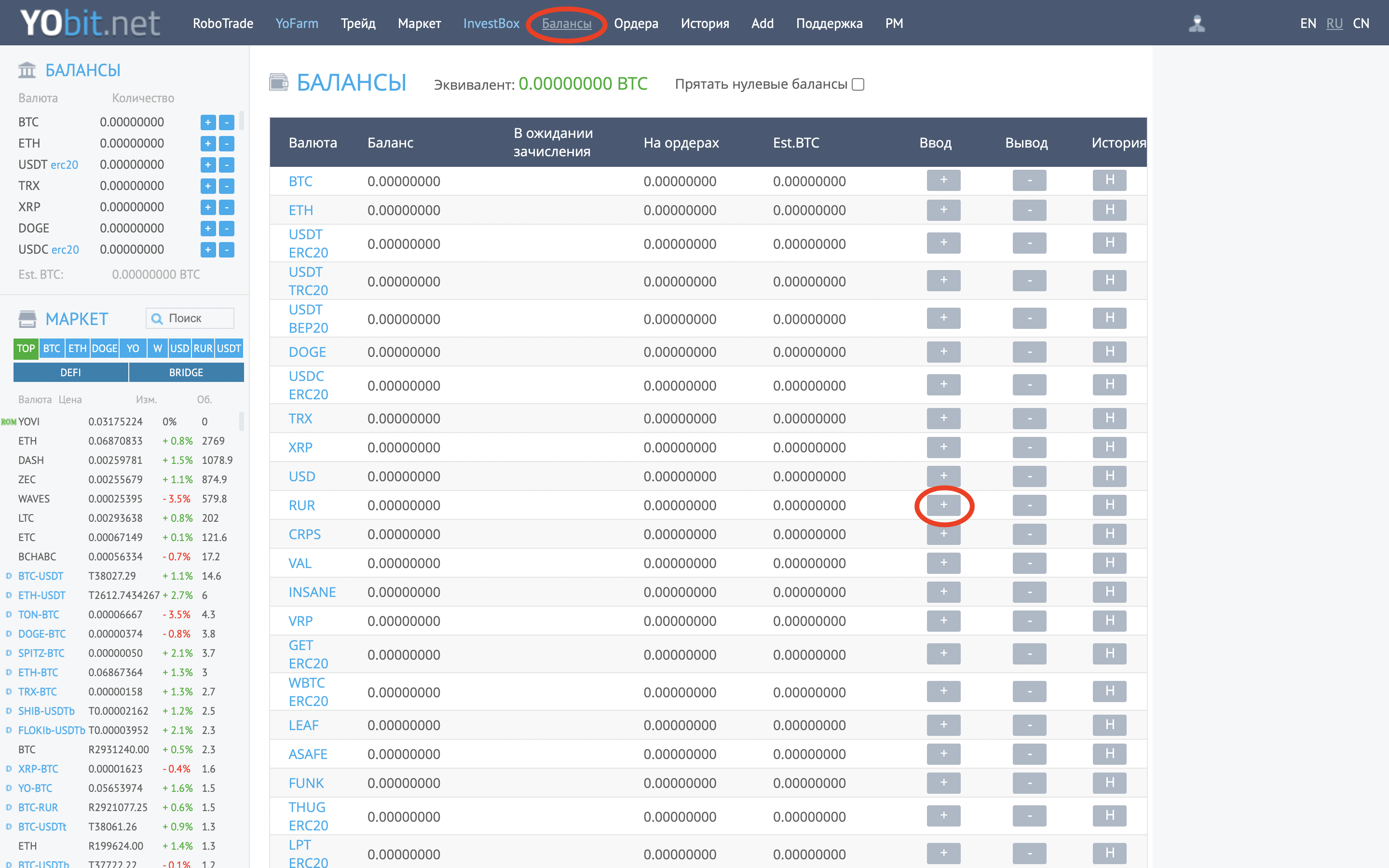
Task: Open history for USDT ERC20 row
Action: click(x=1109, y=243)
